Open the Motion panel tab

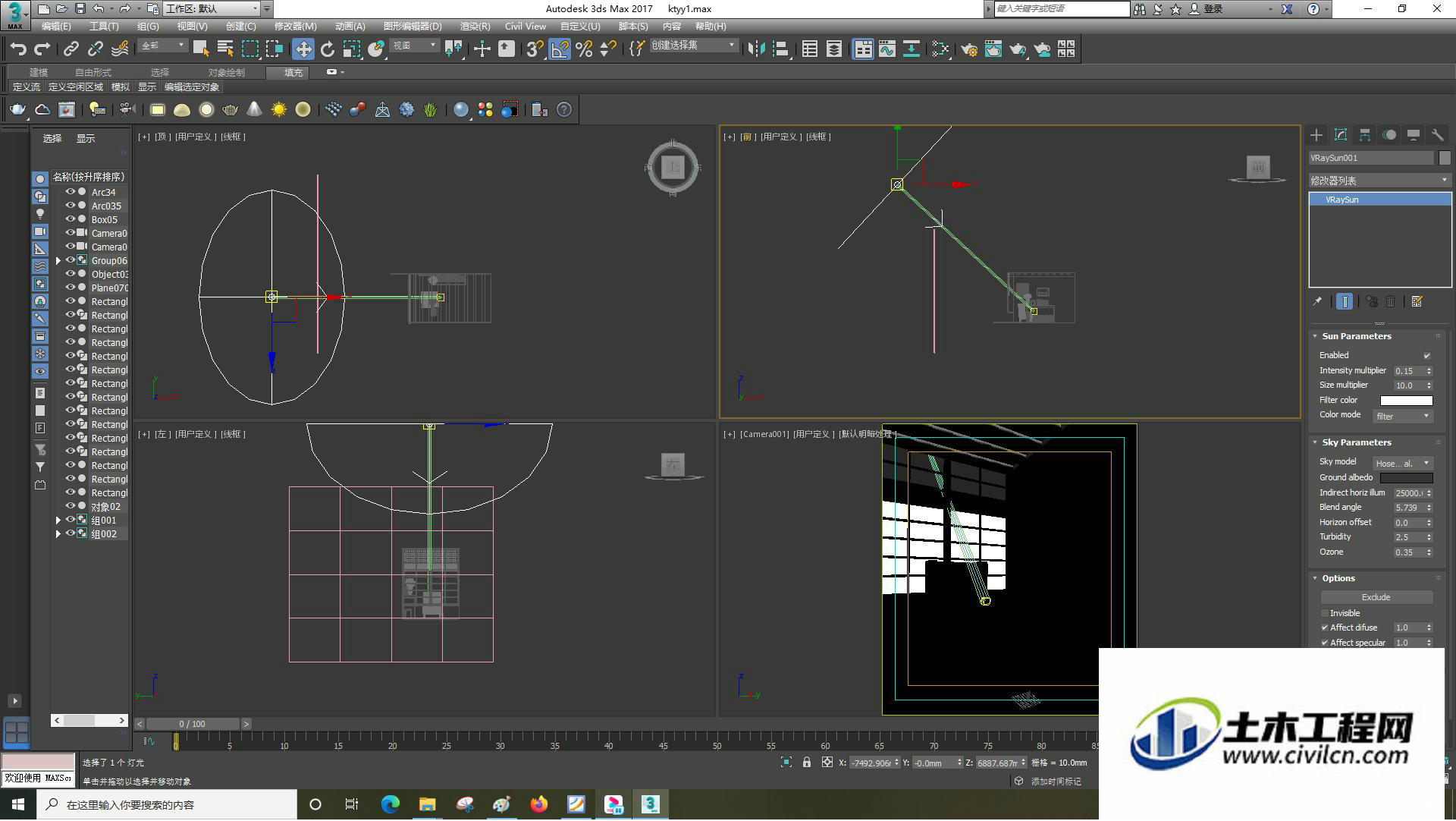click(1389, 135)
